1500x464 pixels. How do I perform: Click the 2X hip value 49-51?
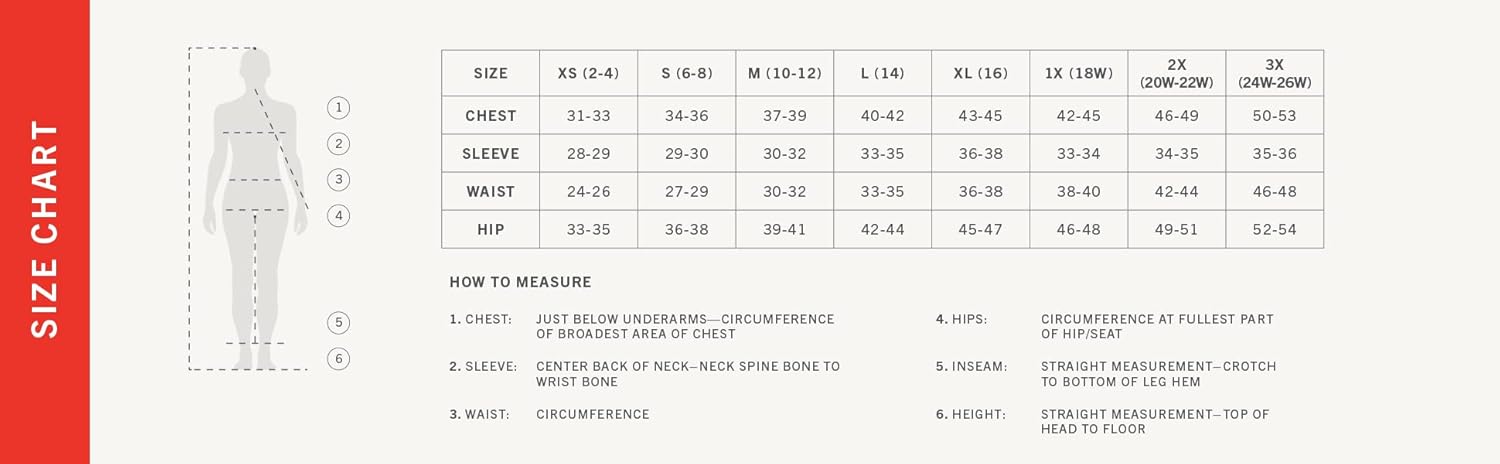tap(1176, 230)
